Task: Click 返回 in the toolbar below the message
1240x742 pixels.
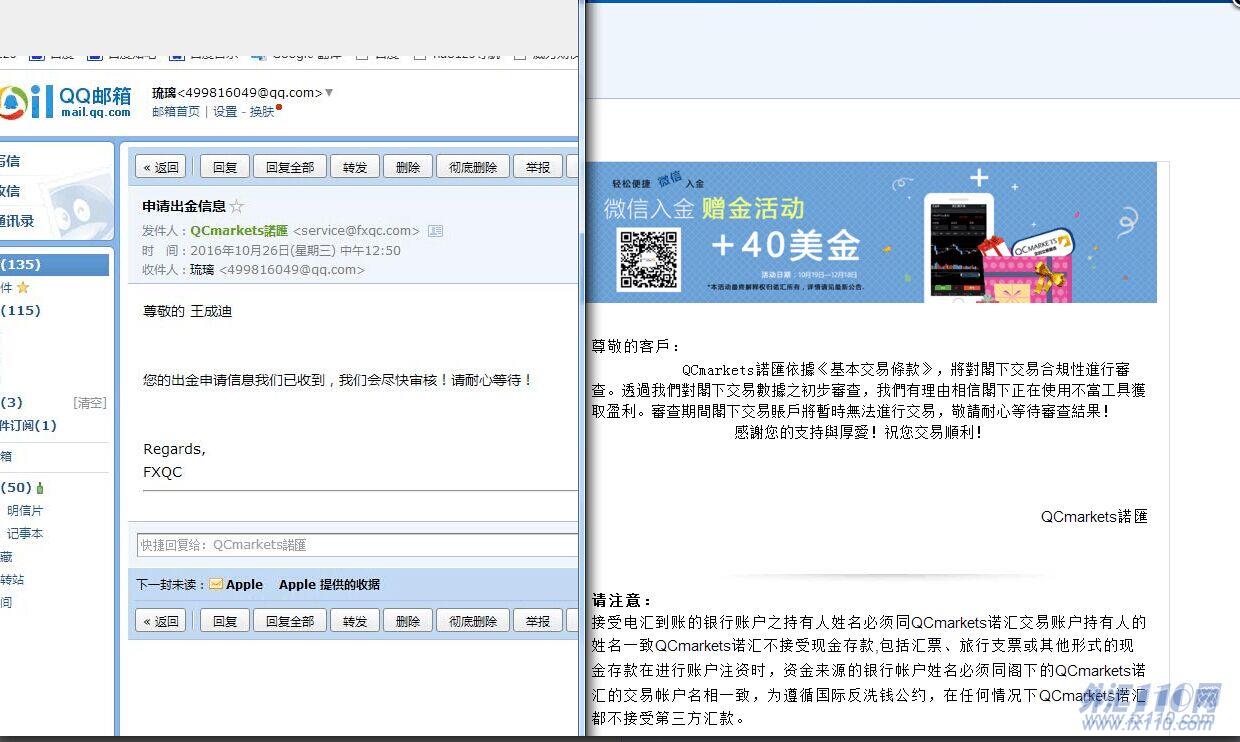Action: pyautogui.click(x=161, y=621)
